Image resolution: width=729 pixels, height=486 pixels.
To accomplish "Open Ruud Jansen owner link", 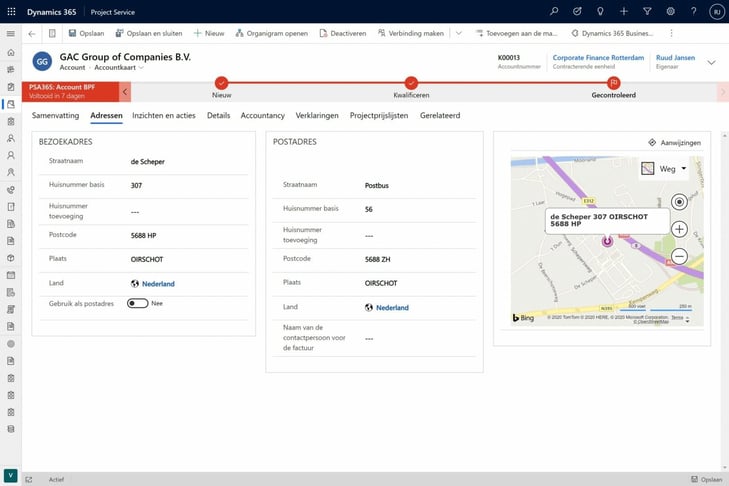I will 676,58.
